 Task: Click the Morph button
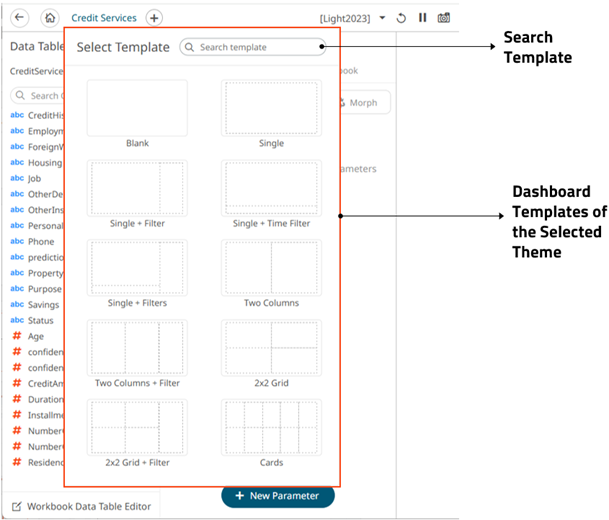[363, 103]
